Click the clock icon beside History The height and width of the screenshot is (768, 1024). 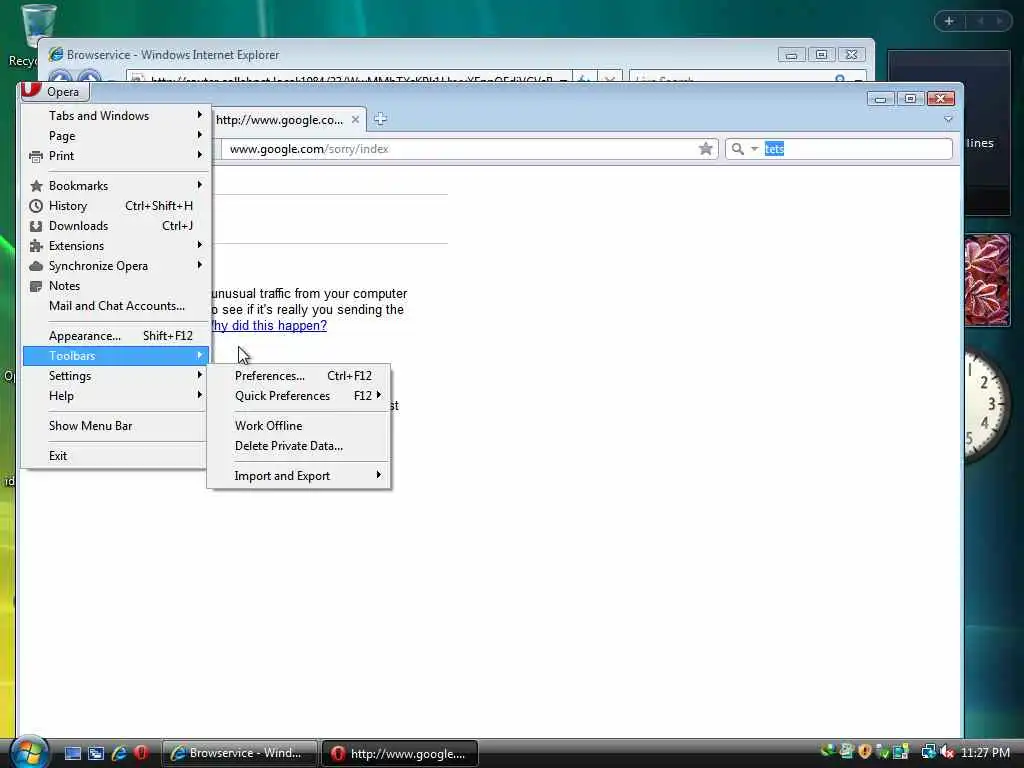(x=36, y=206)
